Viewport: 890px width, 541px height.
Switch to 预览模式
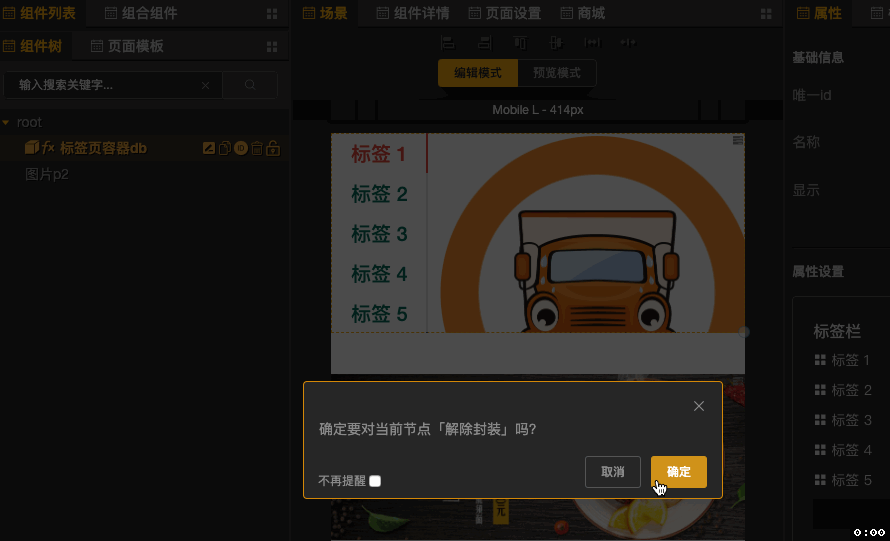(x=557, y=73)
